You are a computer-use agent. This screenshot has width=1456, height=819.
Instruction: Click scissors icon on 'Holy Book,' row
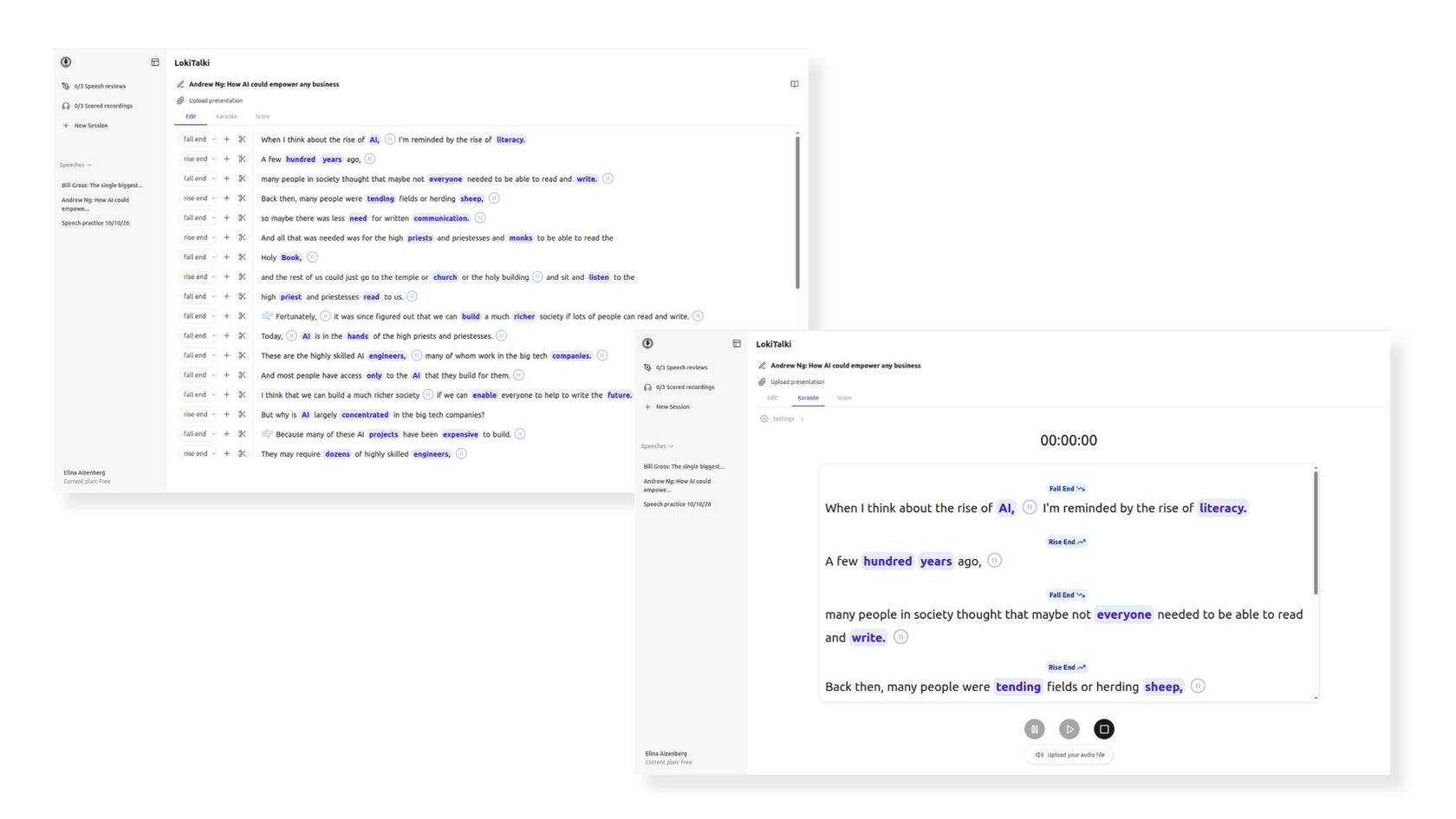(242, 257)
